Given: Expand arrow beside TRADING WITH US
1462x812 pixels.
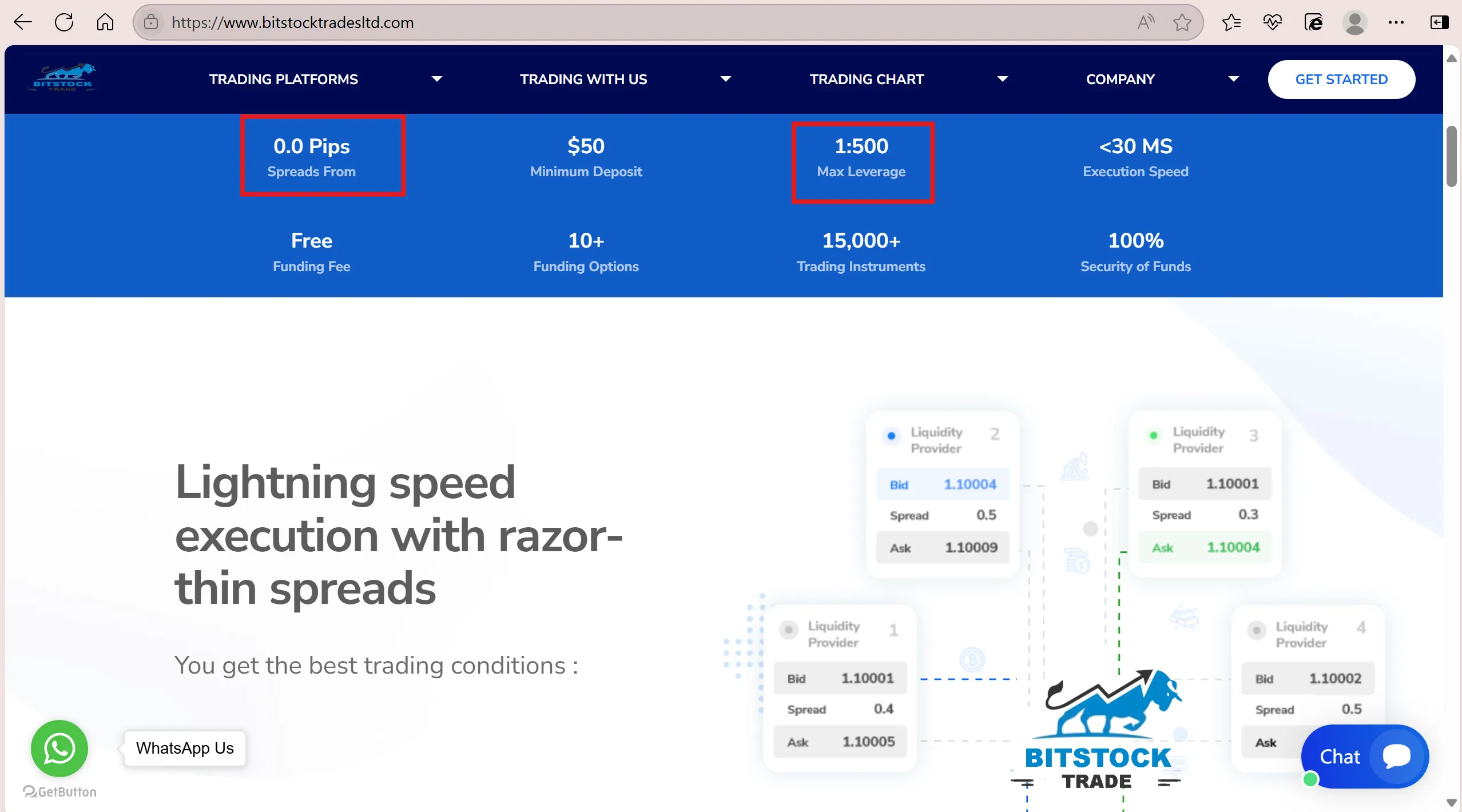Looking at the screenshot, I should (x=726, y=79).
